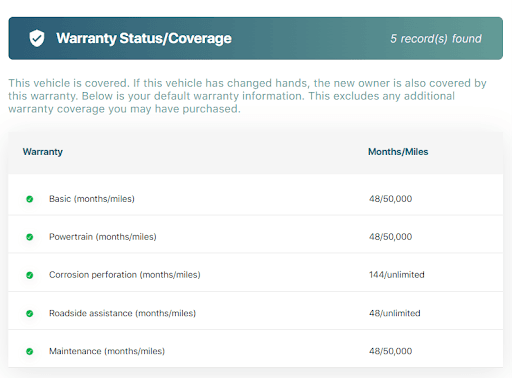The image size is (512, 378).
Task: Click the green status dot beside Basic
Action: point(30,199)
